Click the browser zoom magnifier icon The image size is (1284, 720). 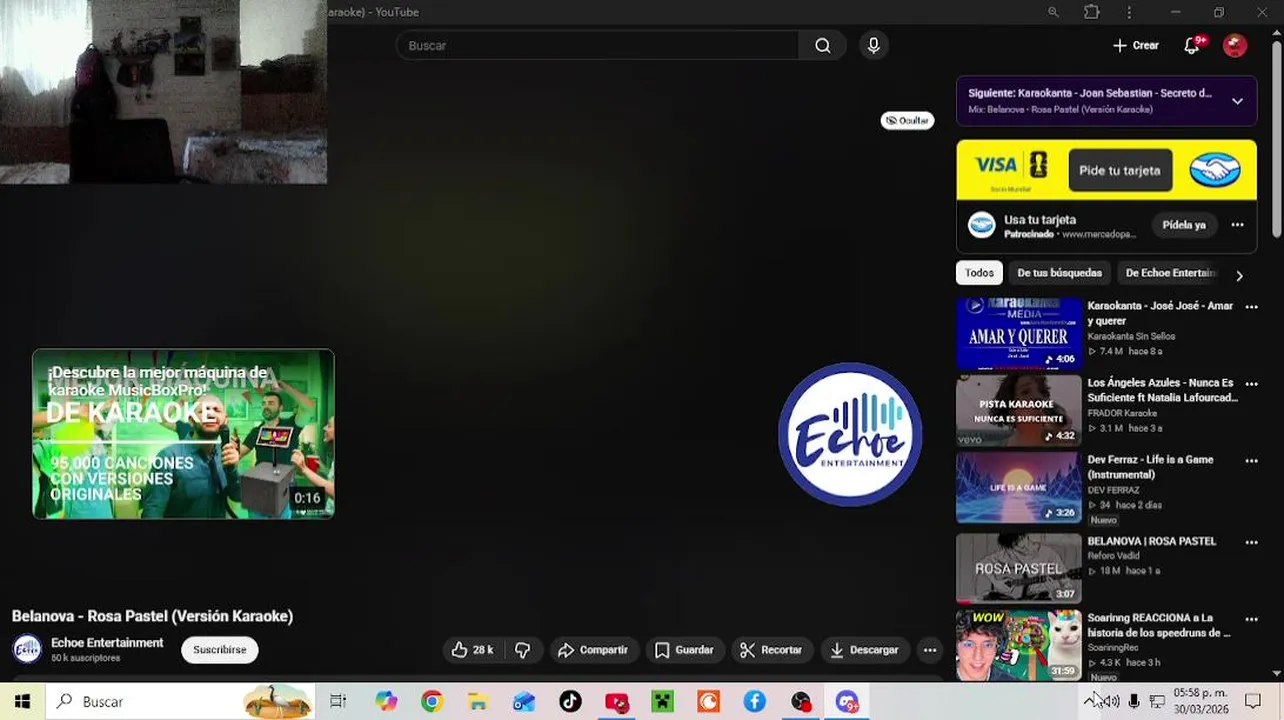click(x=1053, y=12)
